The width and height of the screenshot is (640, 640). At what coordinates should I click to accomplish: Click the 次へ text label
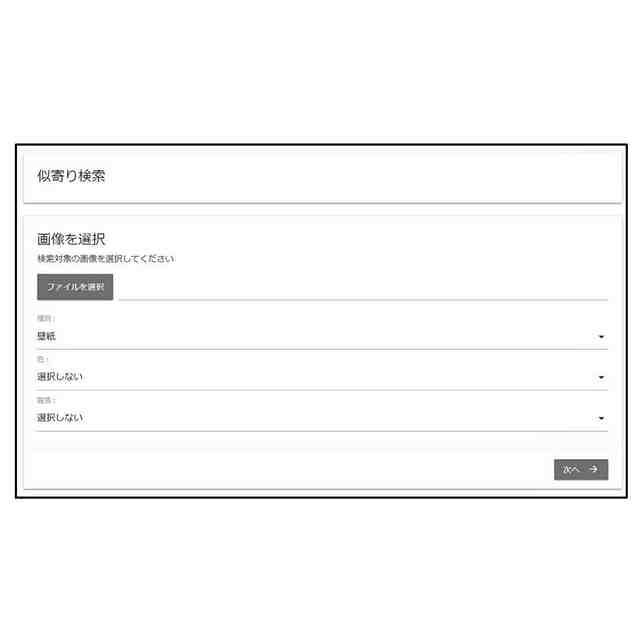point(571,469)
